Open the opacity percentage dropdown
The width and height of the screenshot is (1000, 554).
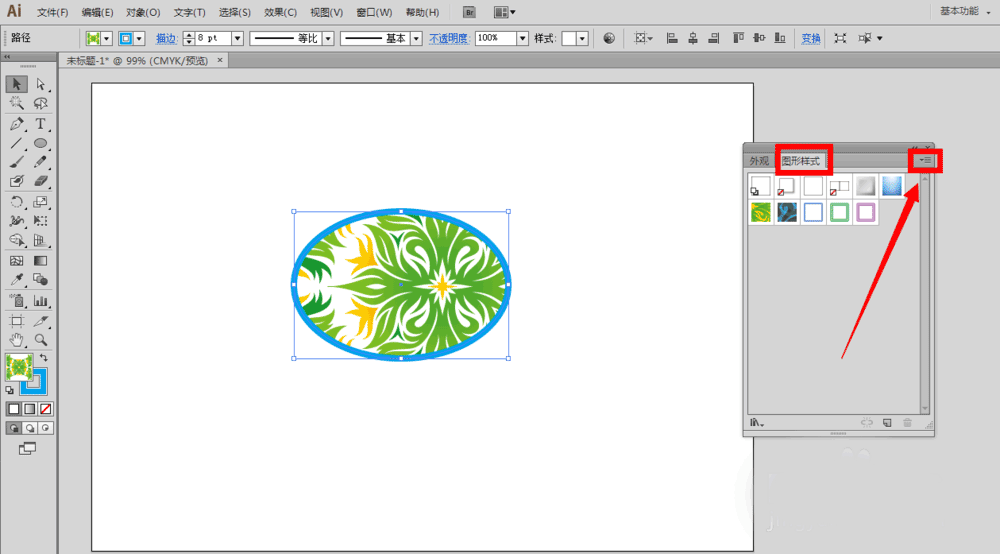522,38
